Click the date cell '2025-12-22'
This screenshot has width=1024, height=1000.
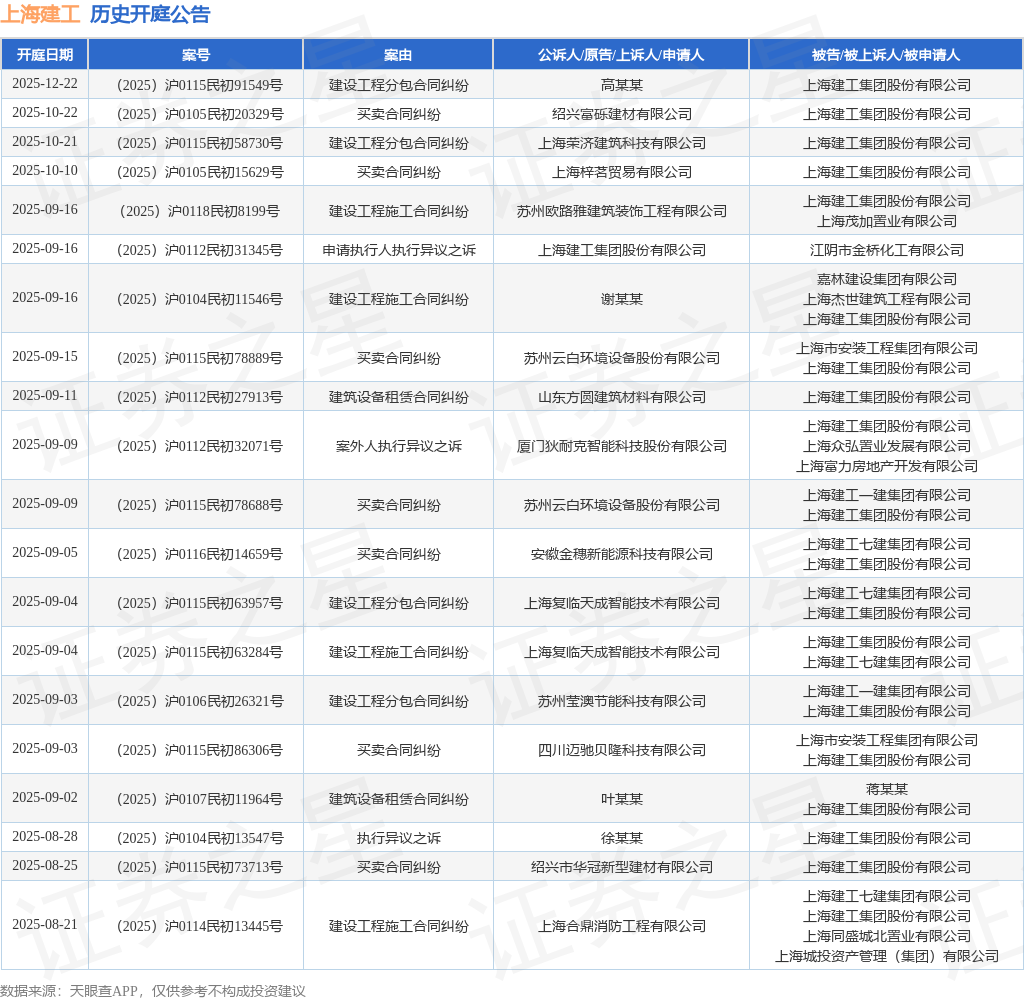(x=44, y=84)
